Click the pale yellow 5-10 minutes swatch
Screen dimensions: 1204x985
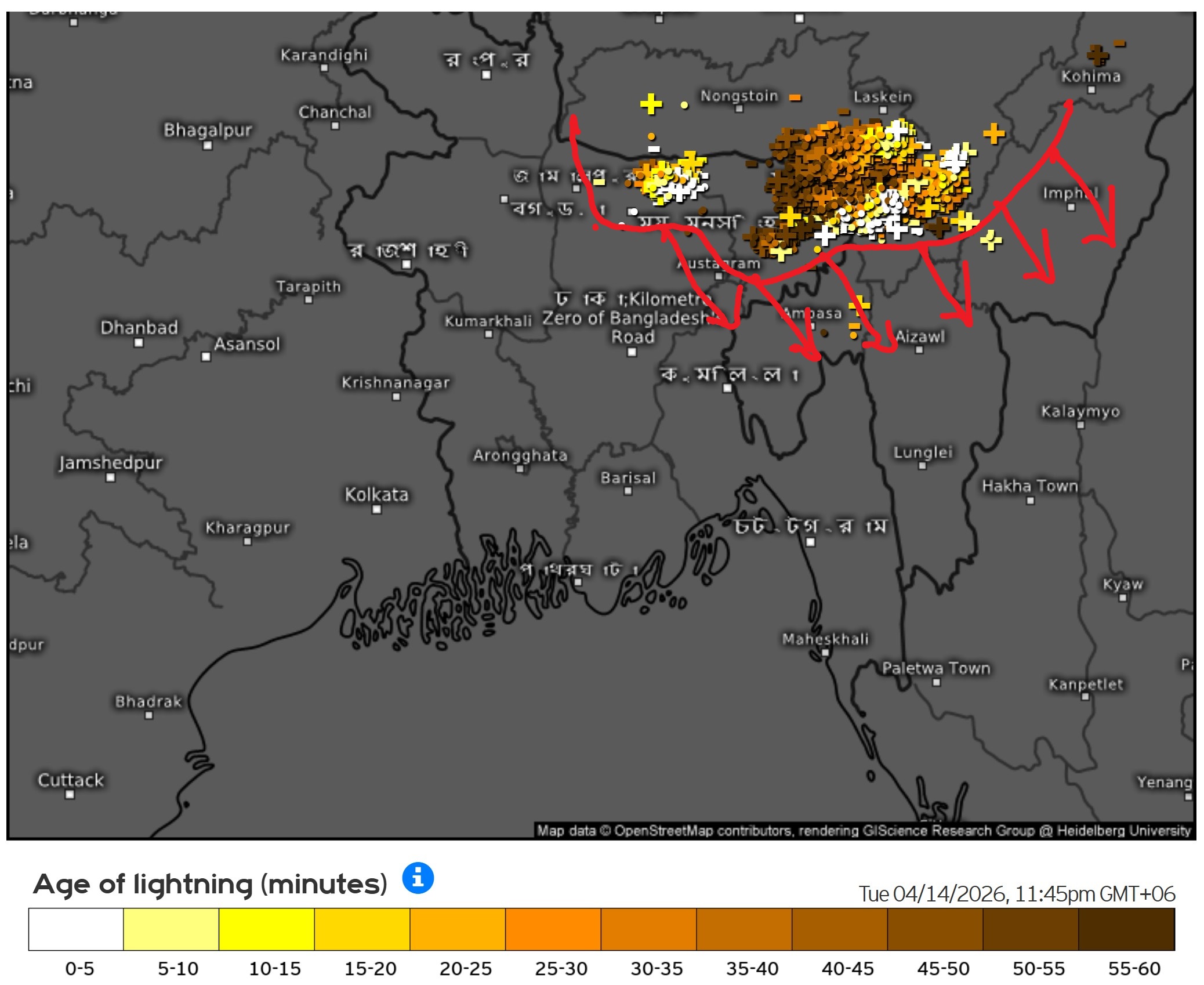click(x=171, y=929)
